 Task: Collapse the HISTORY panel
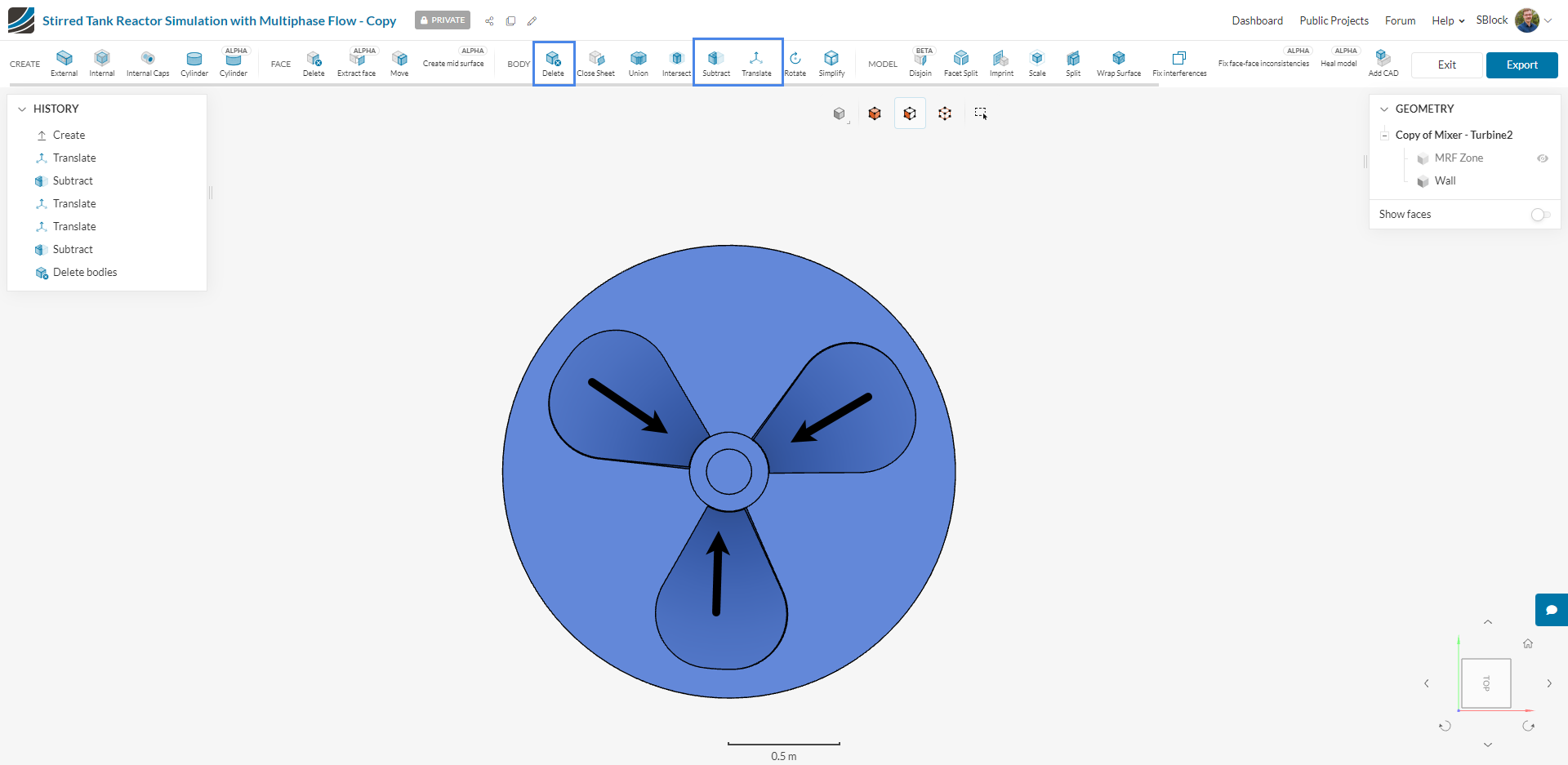click(x=22, y=109)
